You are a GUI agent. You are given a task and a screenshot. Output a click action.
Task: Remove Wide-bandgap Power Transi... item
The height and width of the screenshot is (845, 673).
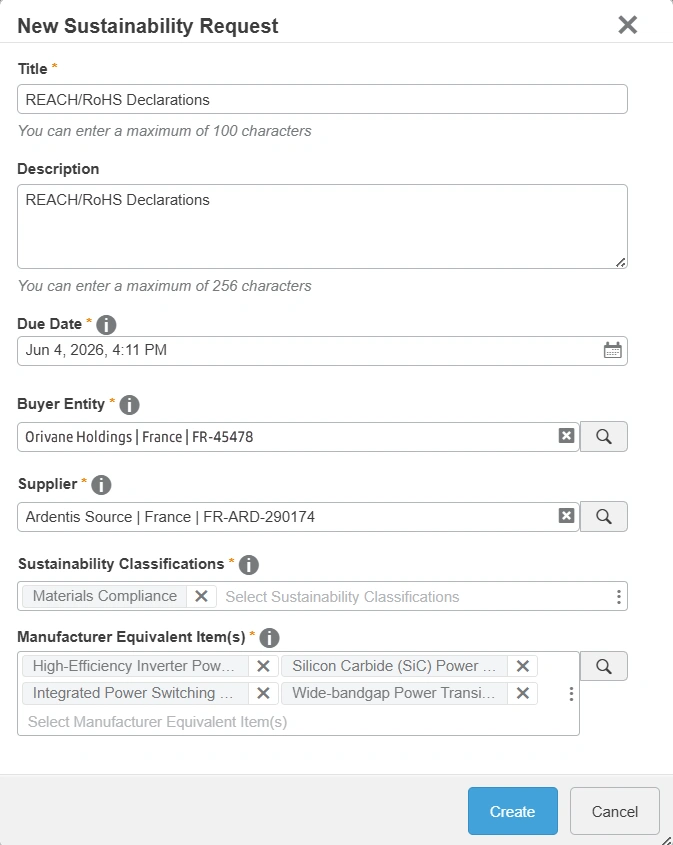coord(522,693)
